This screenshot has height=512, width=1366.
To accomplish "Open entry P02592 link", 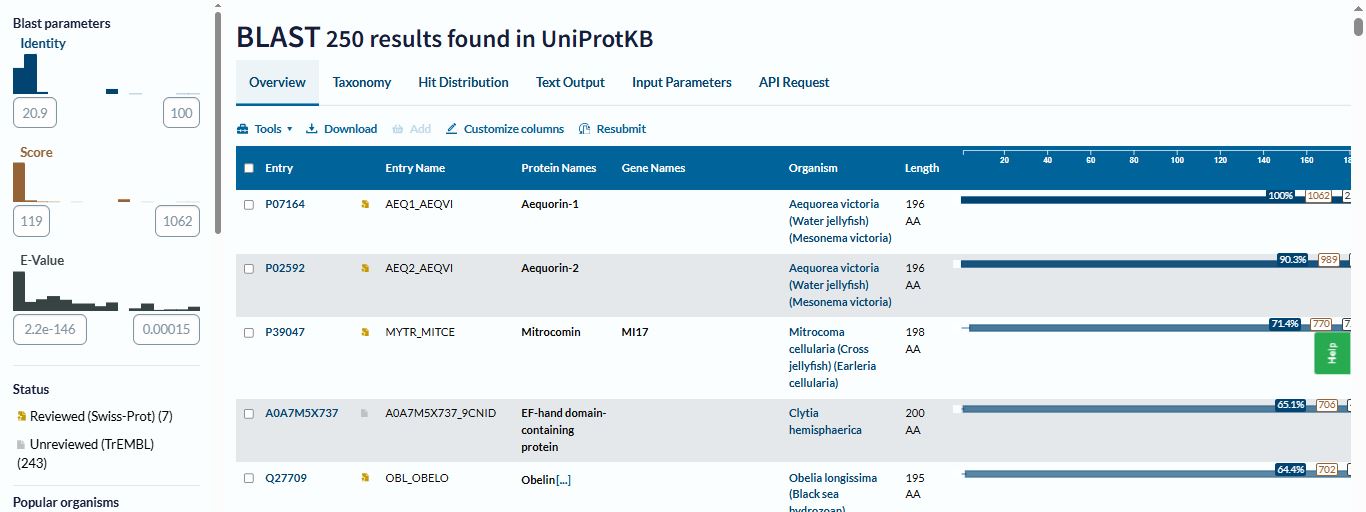I will pos(285,268).
